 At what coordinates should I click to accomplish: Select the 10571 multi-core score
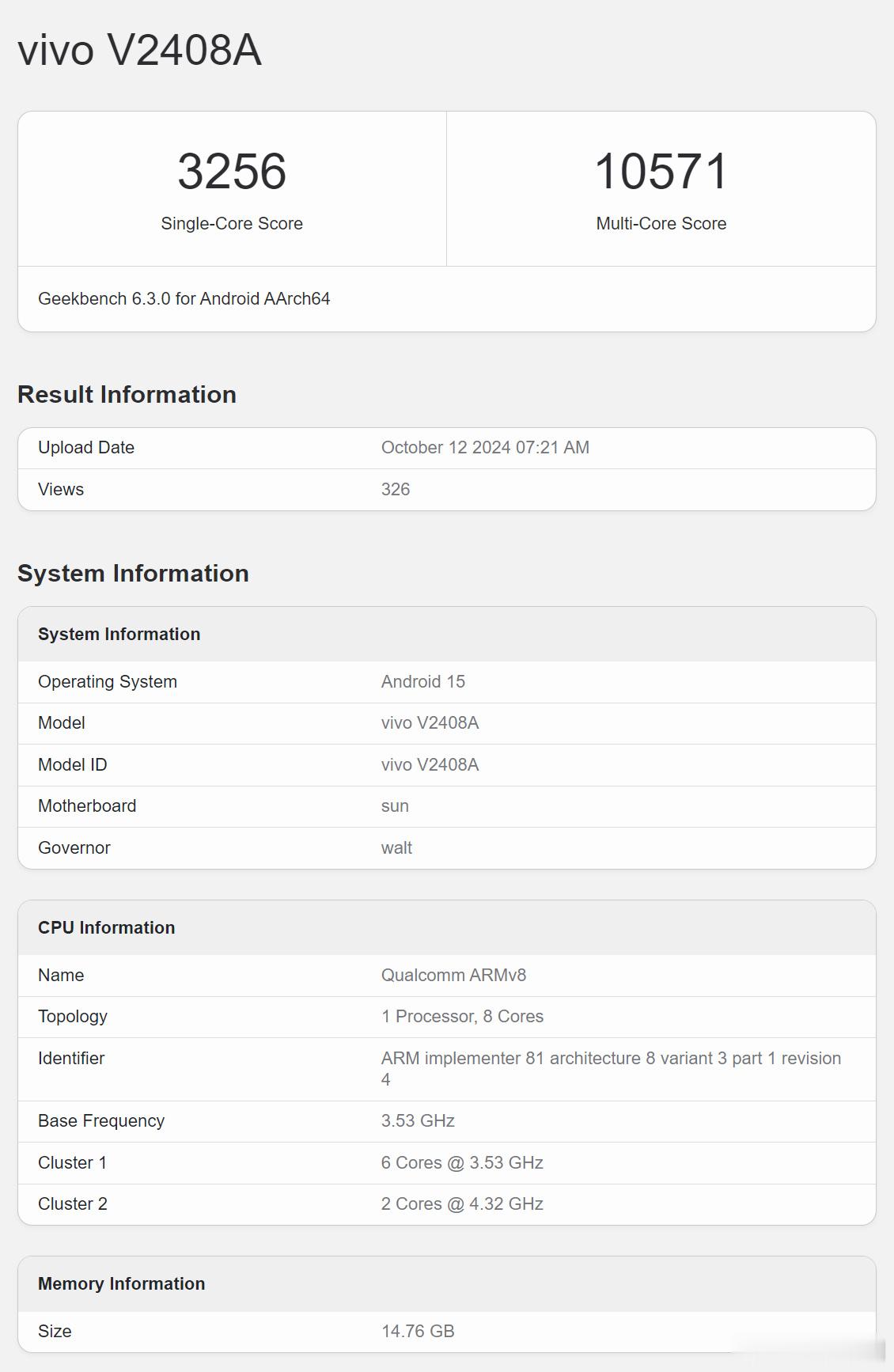coord(661,171)
